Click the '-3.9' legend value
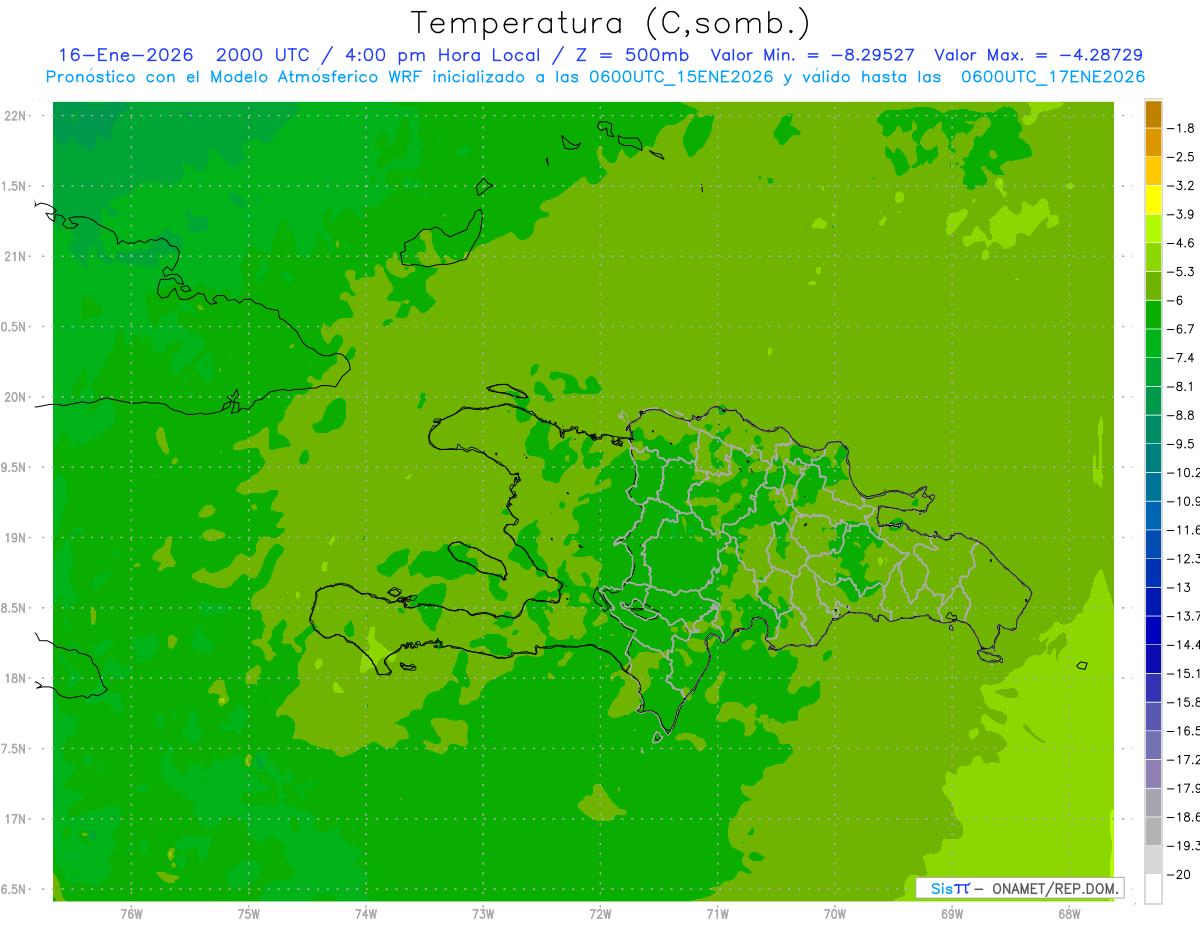Image resolution: width=1200 pixels, height=927 pixels. 1183,214
